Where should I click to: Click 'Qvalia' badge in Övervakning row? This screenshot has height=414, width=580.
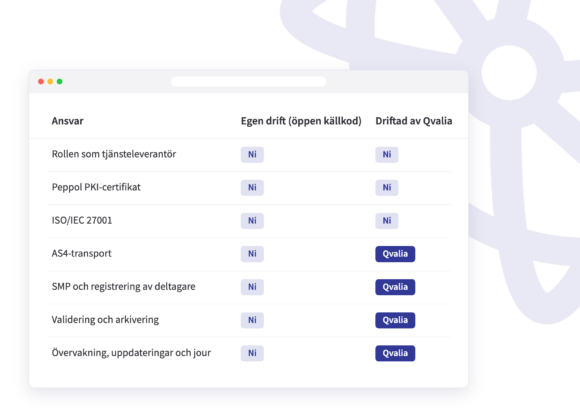(395, 353)
